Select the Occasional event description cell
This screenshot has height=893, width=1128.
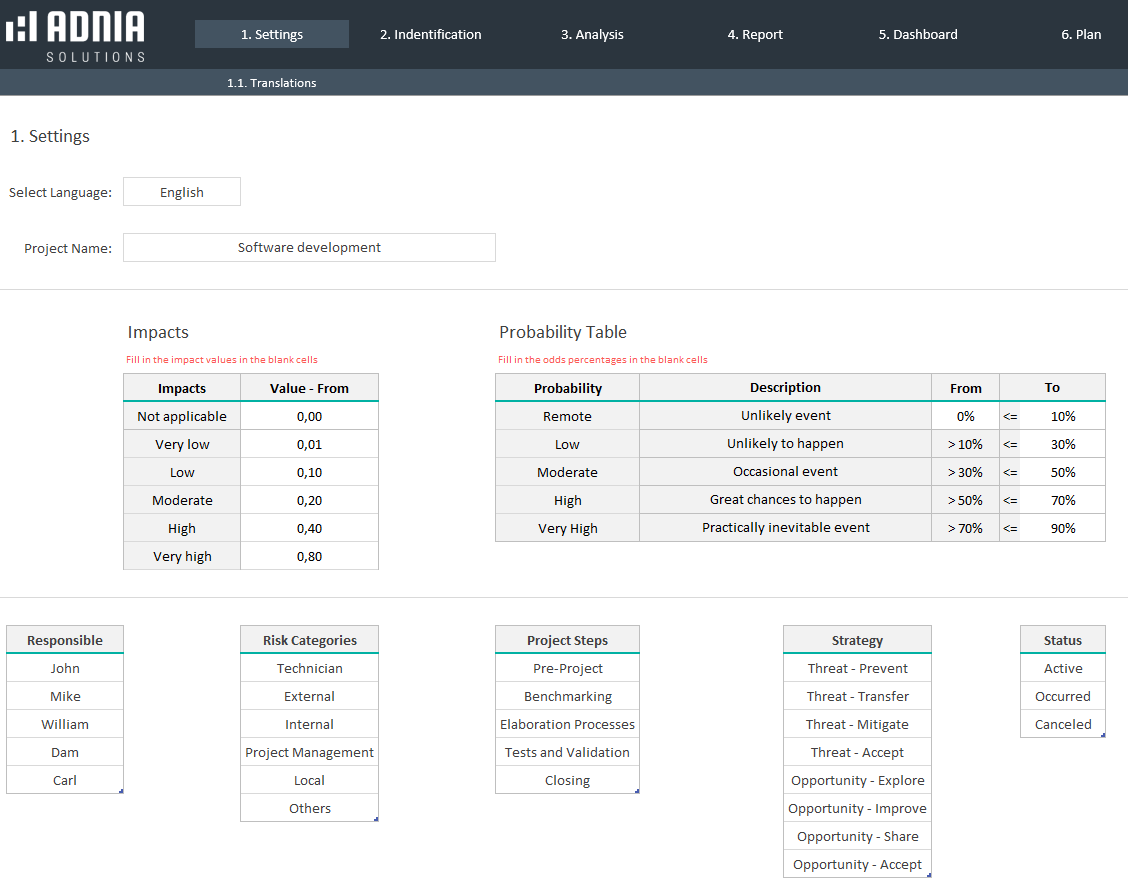tap(785, 472)
